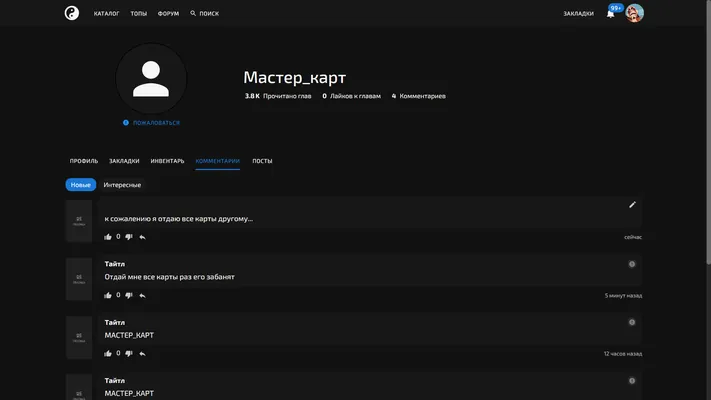Open Тайтл link above 'Отдай мне все карты'
This screenshot has width=711, height=400.
click(115, 264)
